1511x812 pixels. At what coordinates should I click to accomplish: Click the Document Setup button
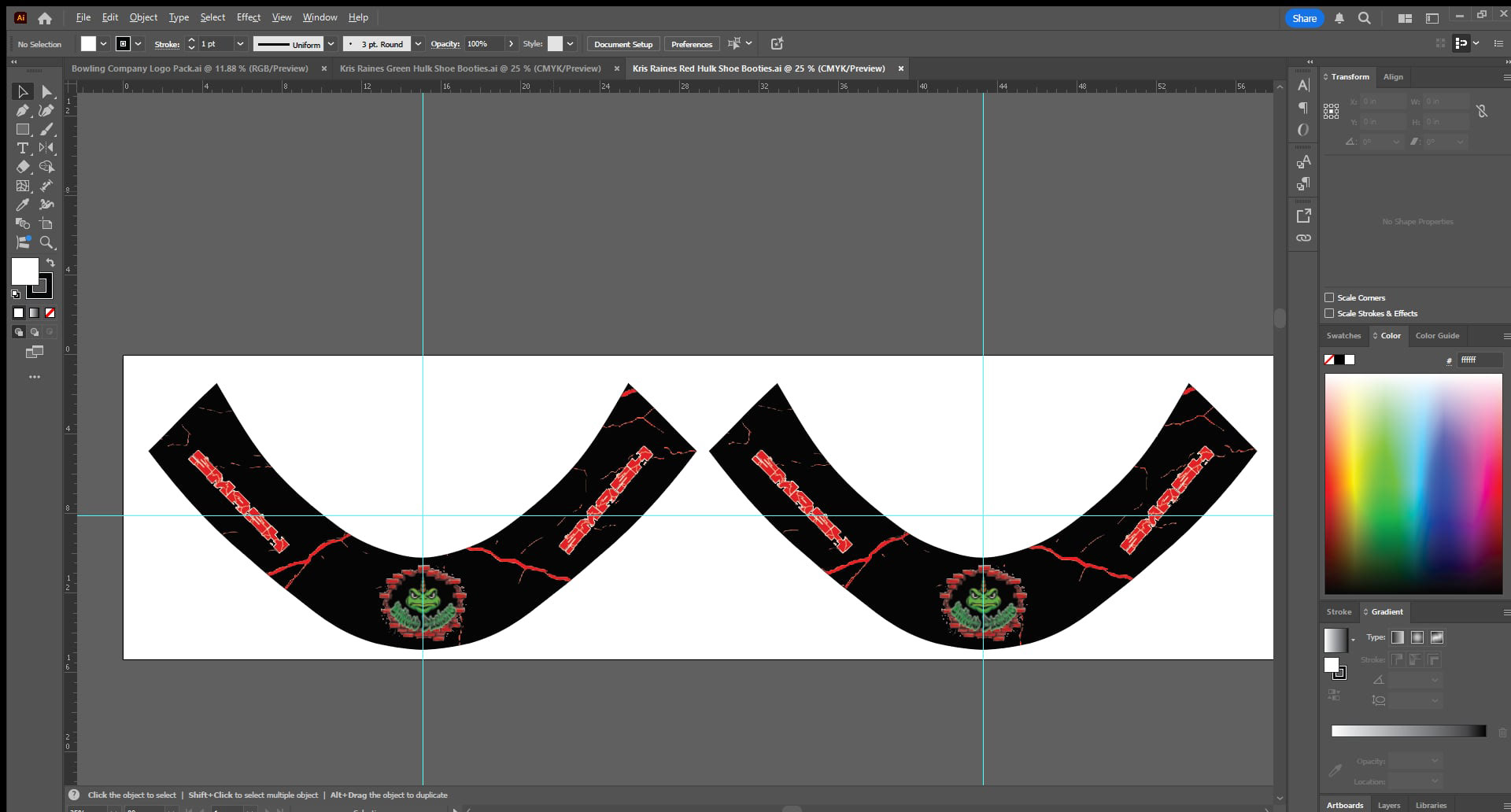coord(623,44)
